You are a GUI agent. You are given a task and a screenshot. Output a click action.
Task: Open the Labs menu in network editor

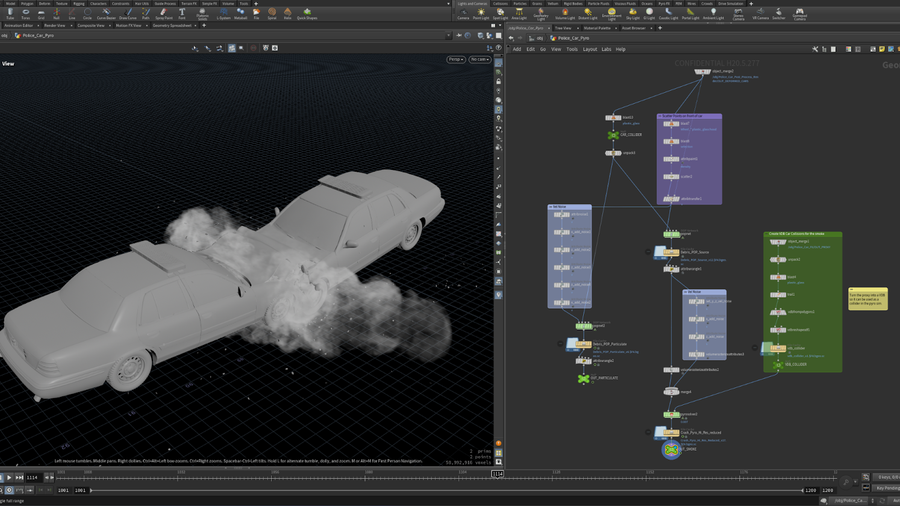point(606,49)
